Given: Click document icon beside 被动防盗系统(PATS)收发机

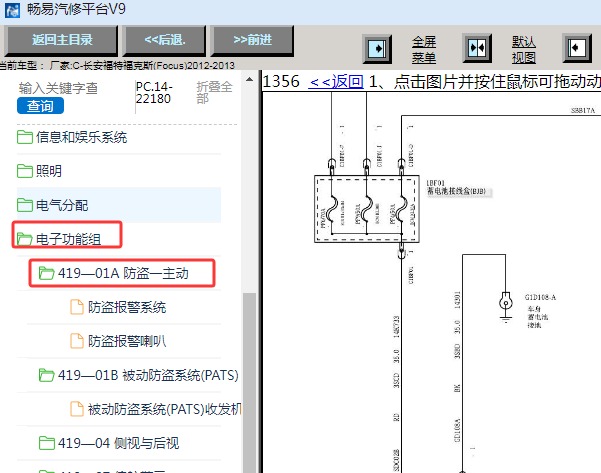Looking at the screenshot, I should [x=77, y=409].
